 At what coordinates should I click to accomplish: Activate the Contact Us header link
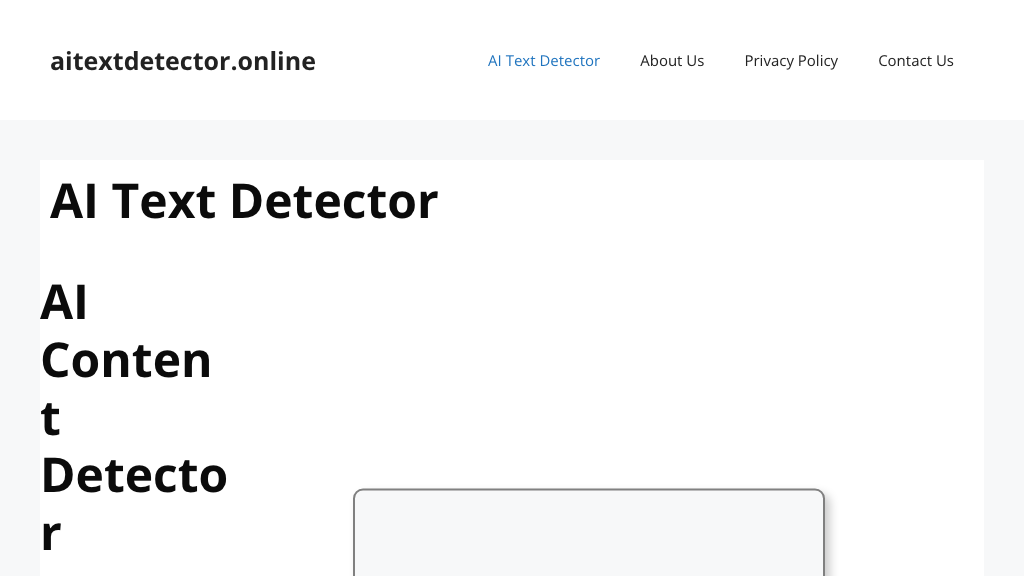coord(916,60)
